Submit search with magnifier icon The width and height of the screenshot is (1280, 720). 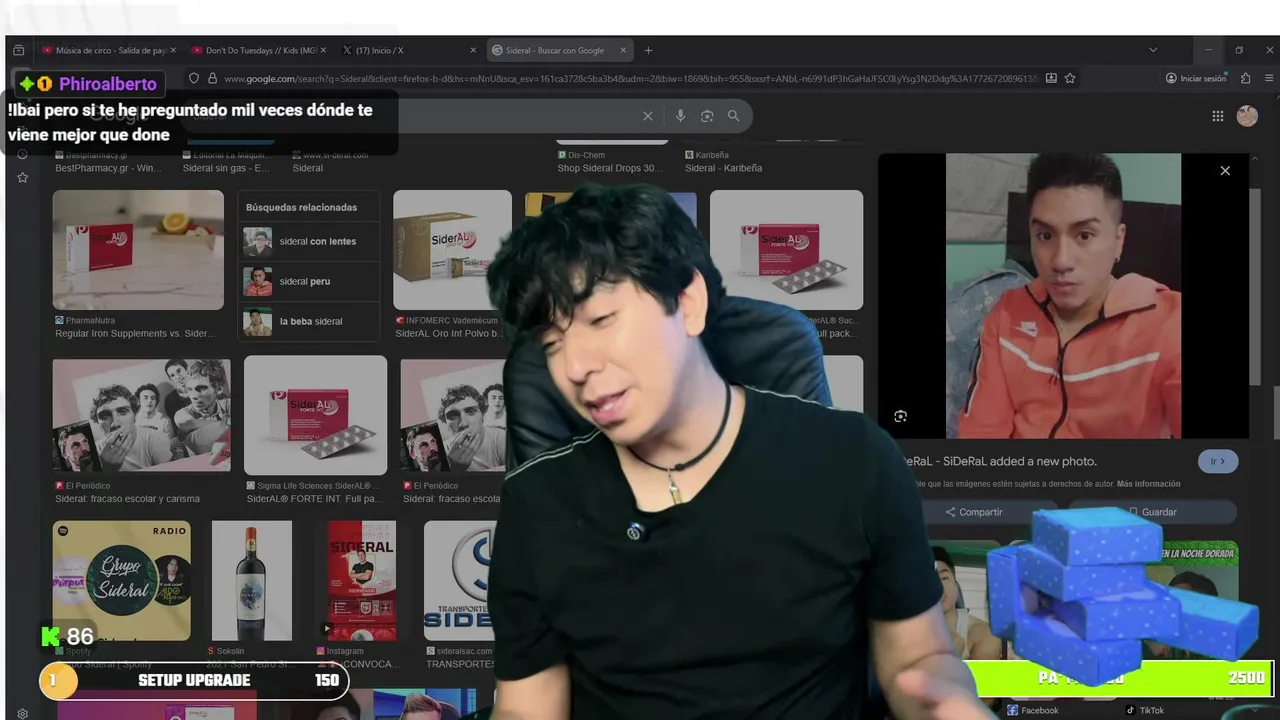point(733,116)
